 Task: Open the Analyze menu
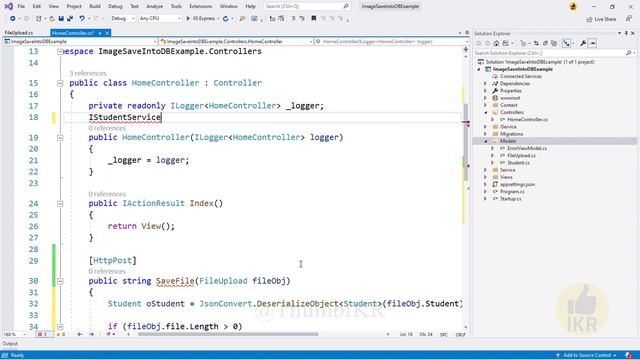(x=154, y=7)
